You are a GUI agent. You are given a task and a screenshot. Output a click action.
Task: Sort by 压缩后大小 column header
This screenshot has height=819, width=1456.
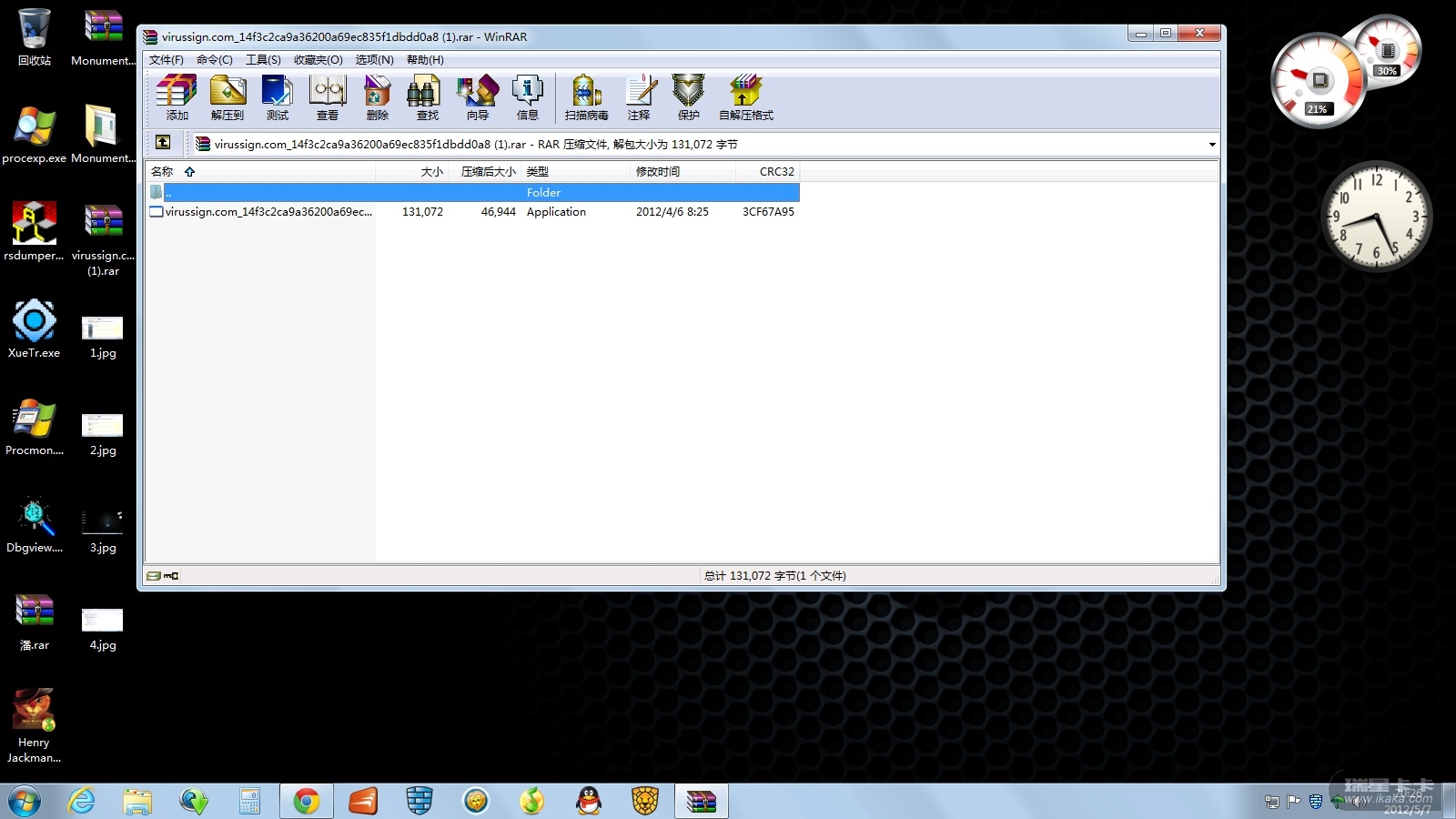click(x=484, y=172)
